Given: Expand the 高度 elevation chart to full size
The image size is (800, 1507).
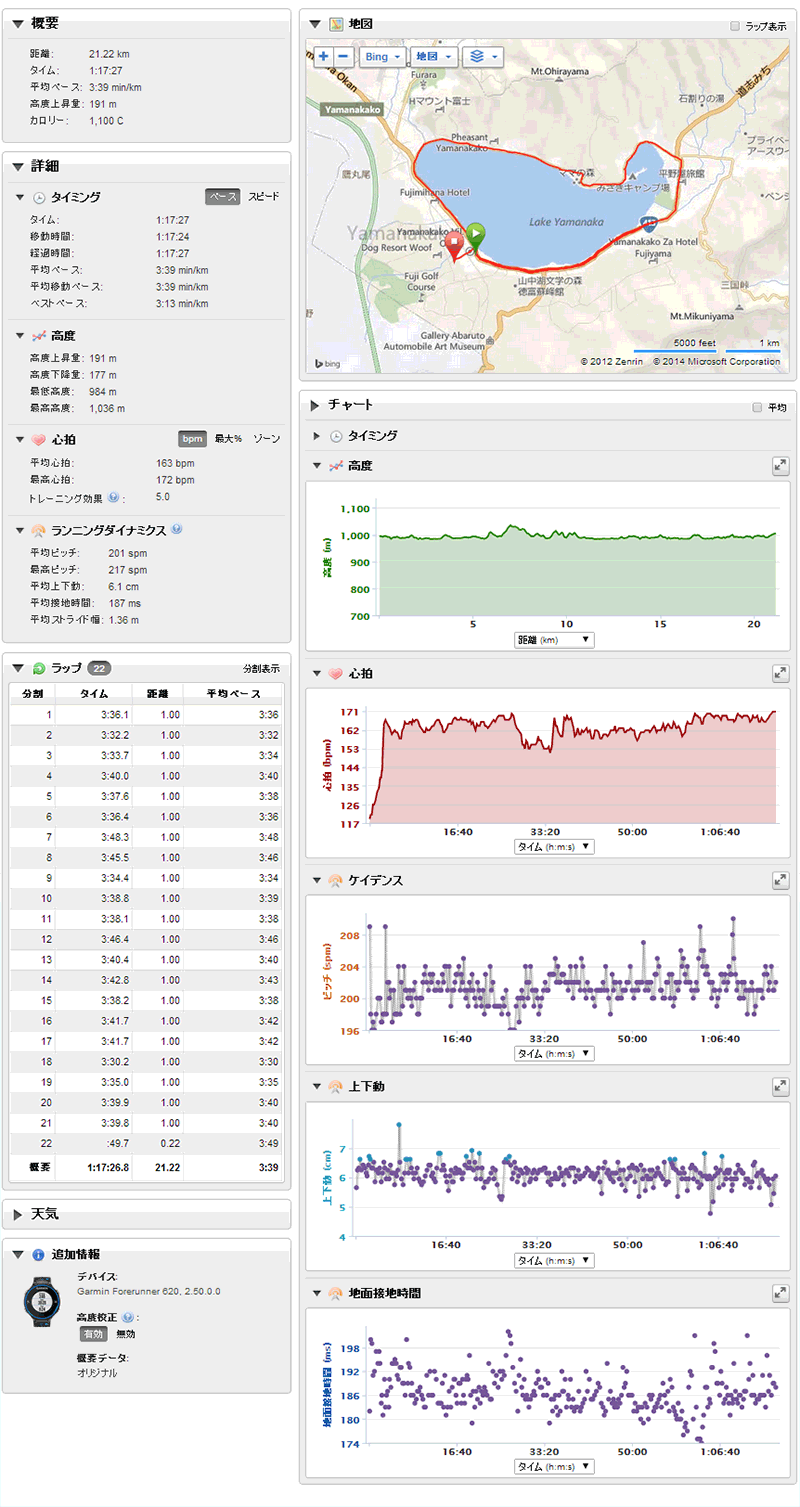Looking at the screenshot, I should (x=781, y=466).
